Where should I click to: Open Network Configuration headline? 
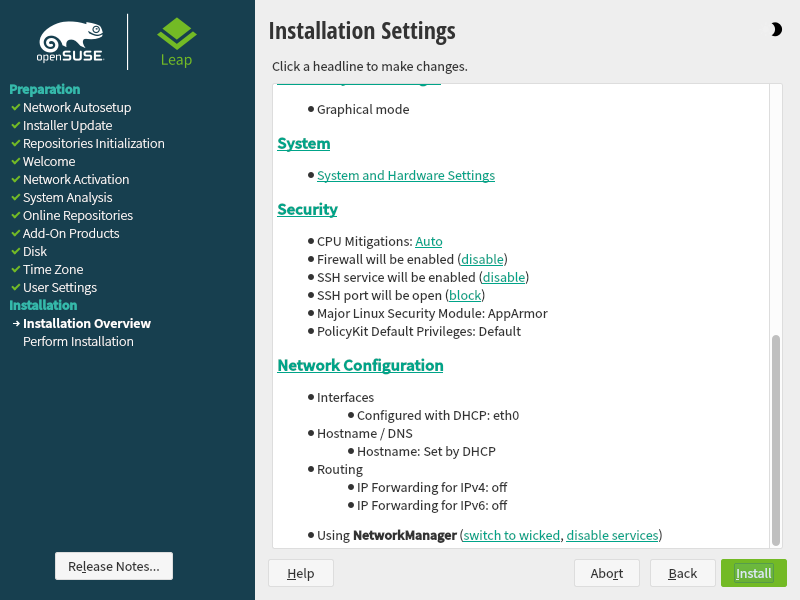[360, 366]
